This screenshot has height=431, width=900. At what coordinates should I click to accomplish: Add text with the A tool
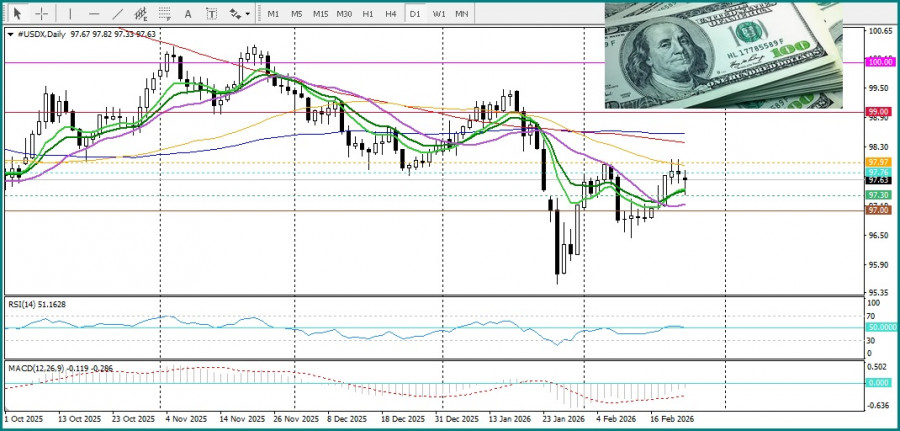(190, 14)
